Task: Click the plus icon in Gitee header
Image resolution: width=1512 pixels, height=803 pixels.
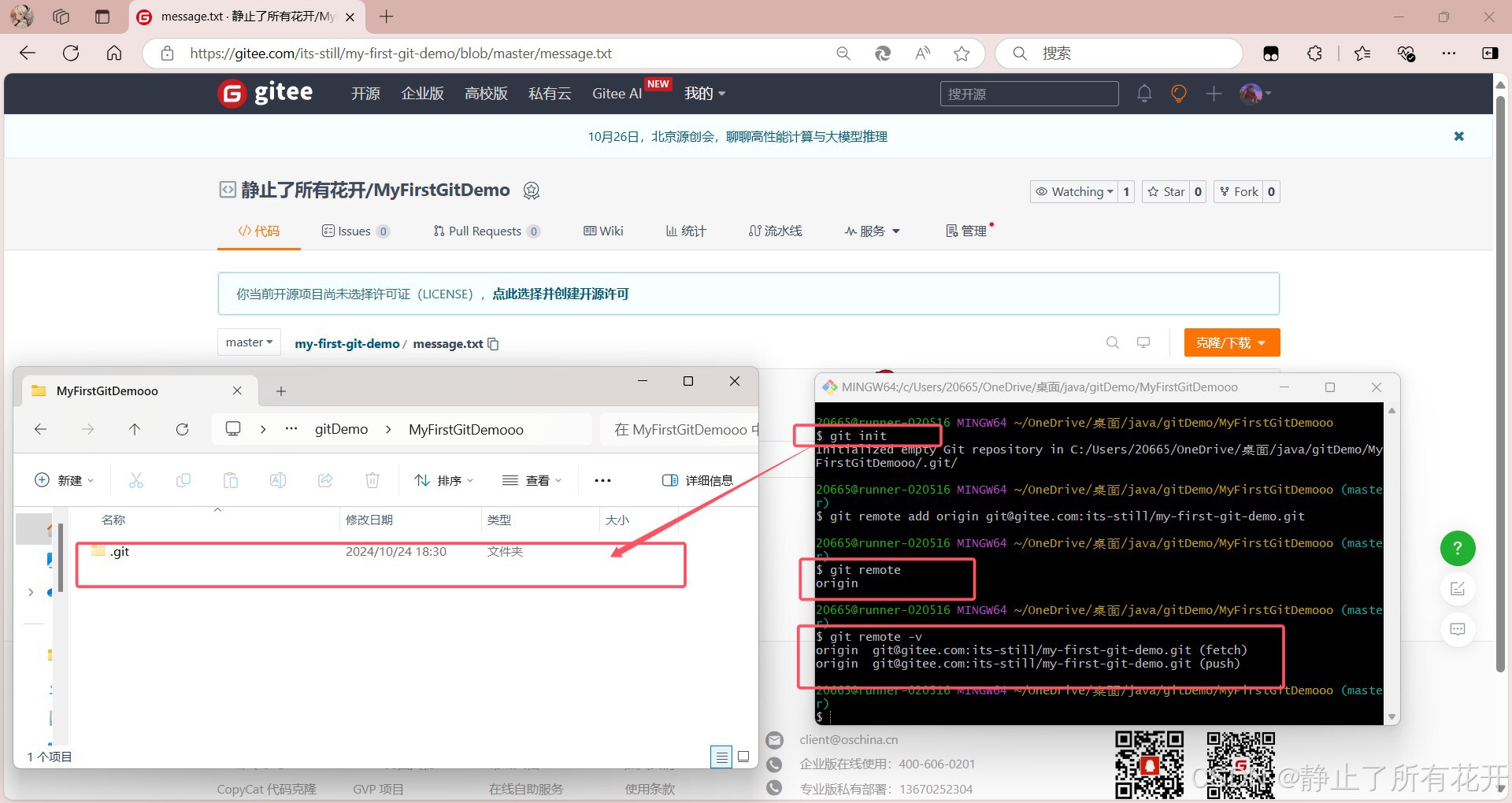Action: point(1214,94)
